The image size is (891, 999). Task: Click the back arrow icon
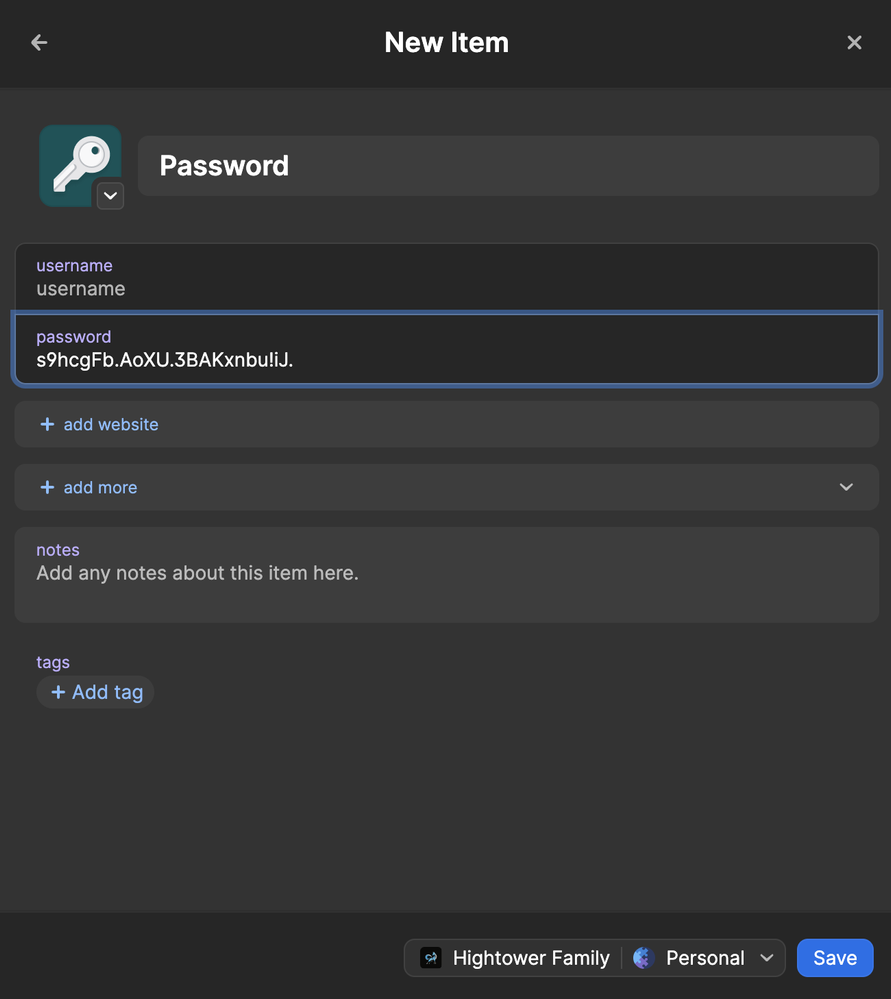click(x=39, y=42)
